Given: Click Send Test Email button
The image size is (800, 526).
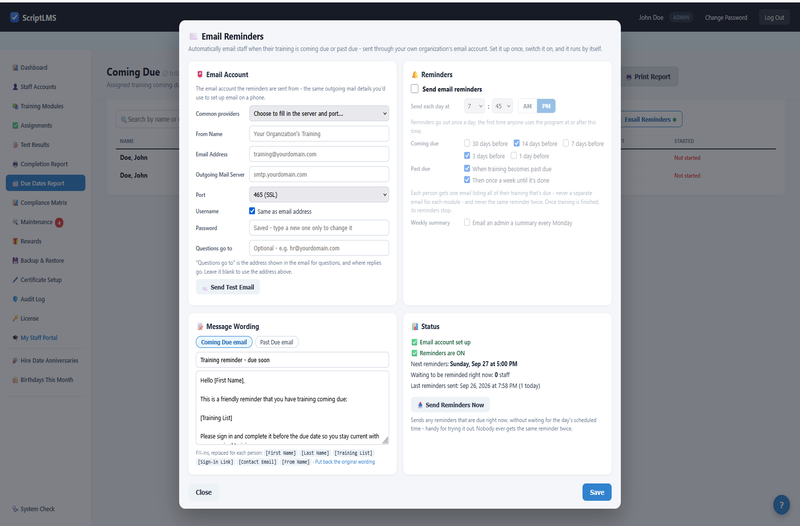Looking at the screenshot, I should tap(228, 287).
